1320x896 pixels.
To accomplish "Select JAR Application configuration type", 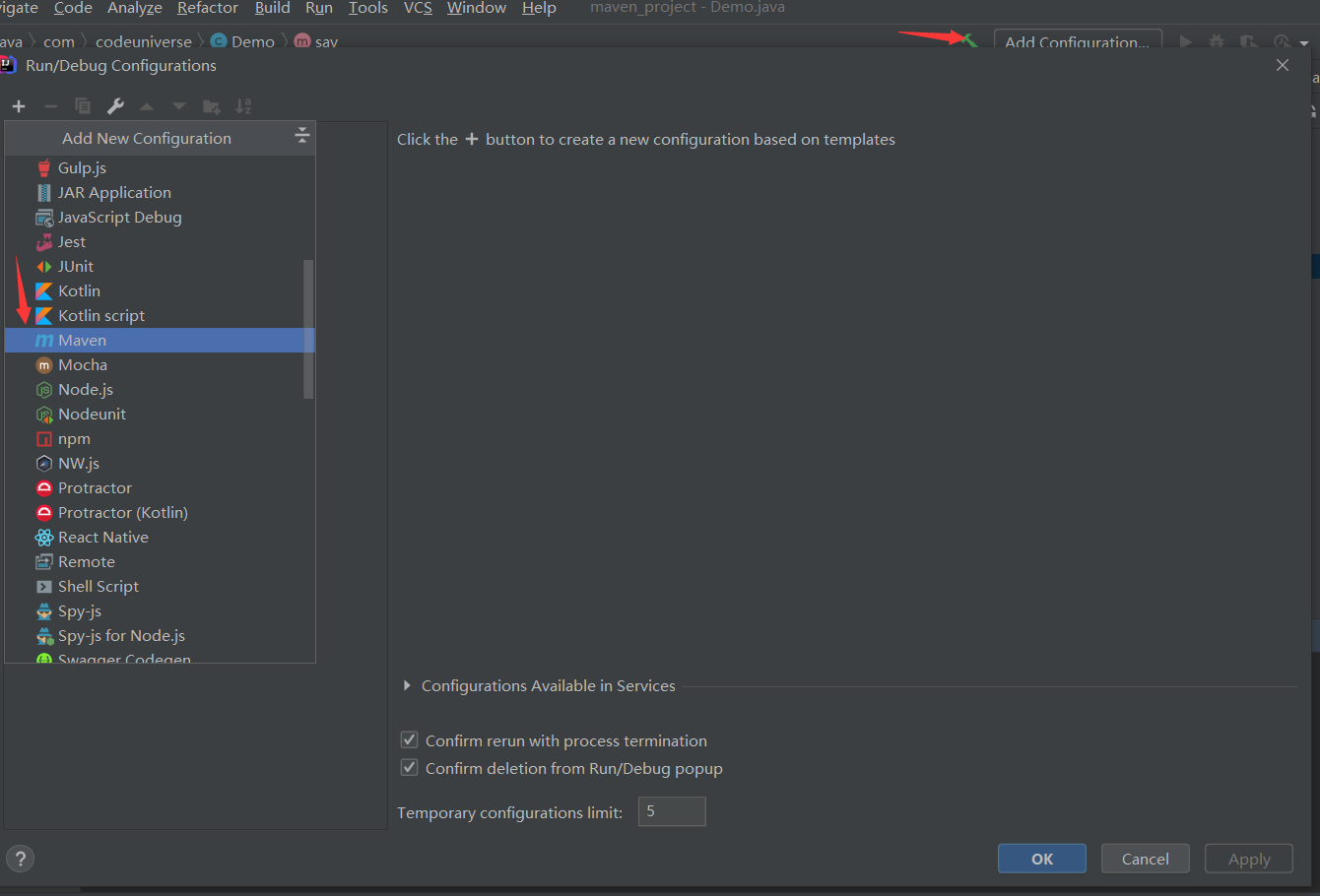I will [160, 192].
